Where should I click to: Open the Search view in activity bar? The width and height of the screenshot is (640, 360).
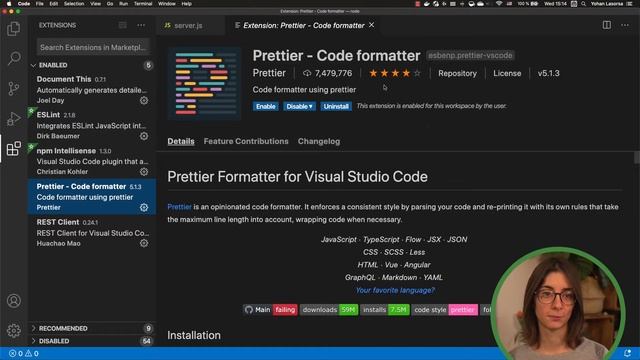(x=13, y=58)
